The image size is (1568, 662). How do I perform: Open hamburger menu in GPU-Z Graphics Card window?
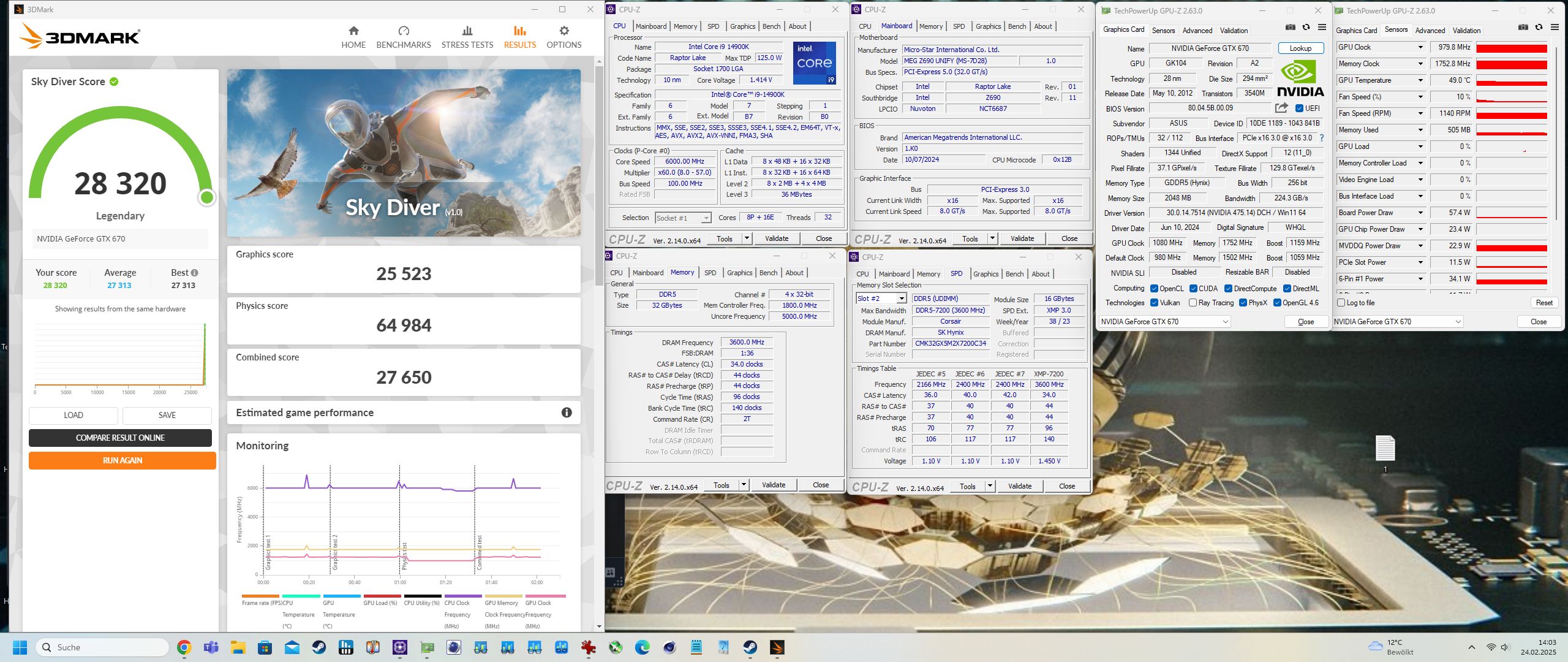(x=1322, y=28)
